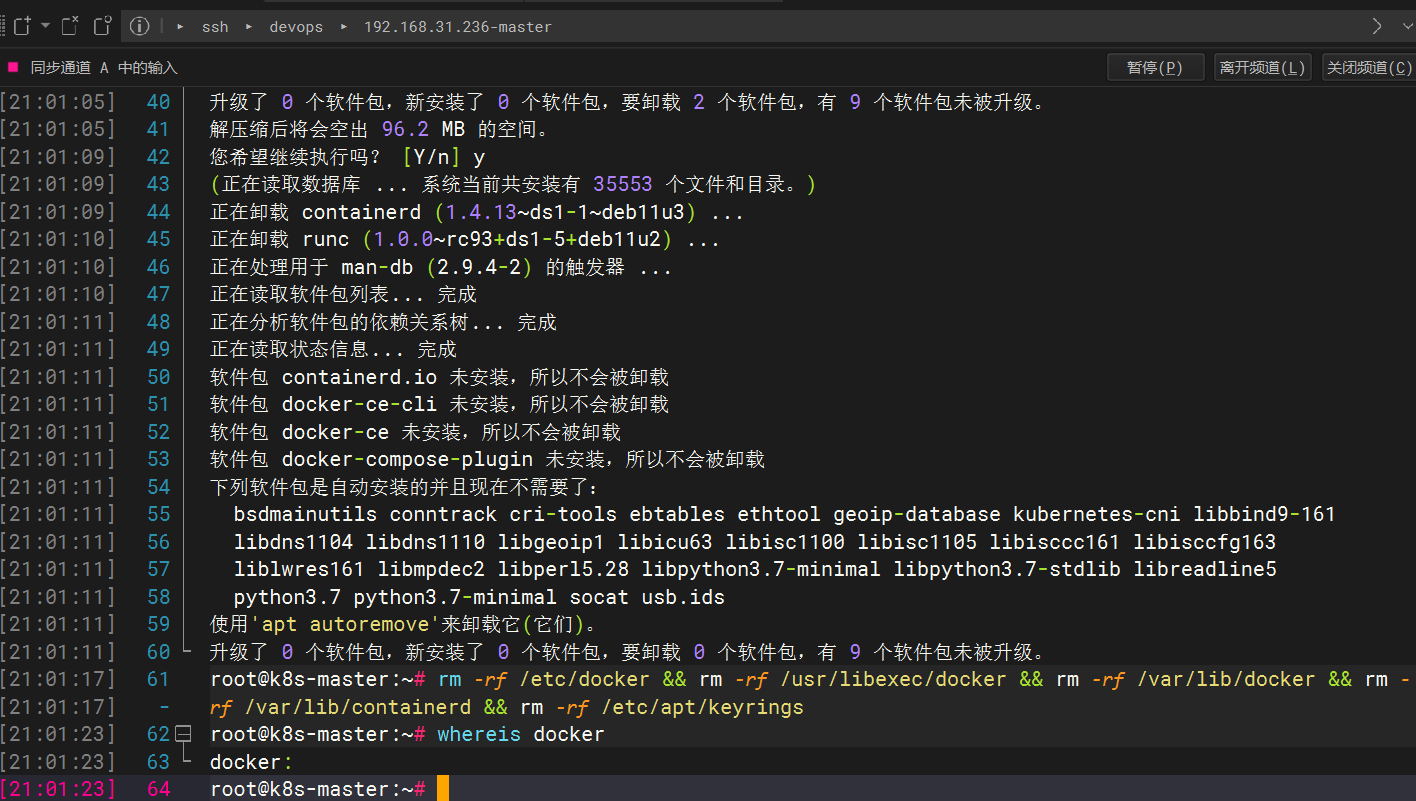Click the [21:01:17] timestamp on line 61
Image resolution: width=1416 pixels, height=801 pixels.
[59, 679]
